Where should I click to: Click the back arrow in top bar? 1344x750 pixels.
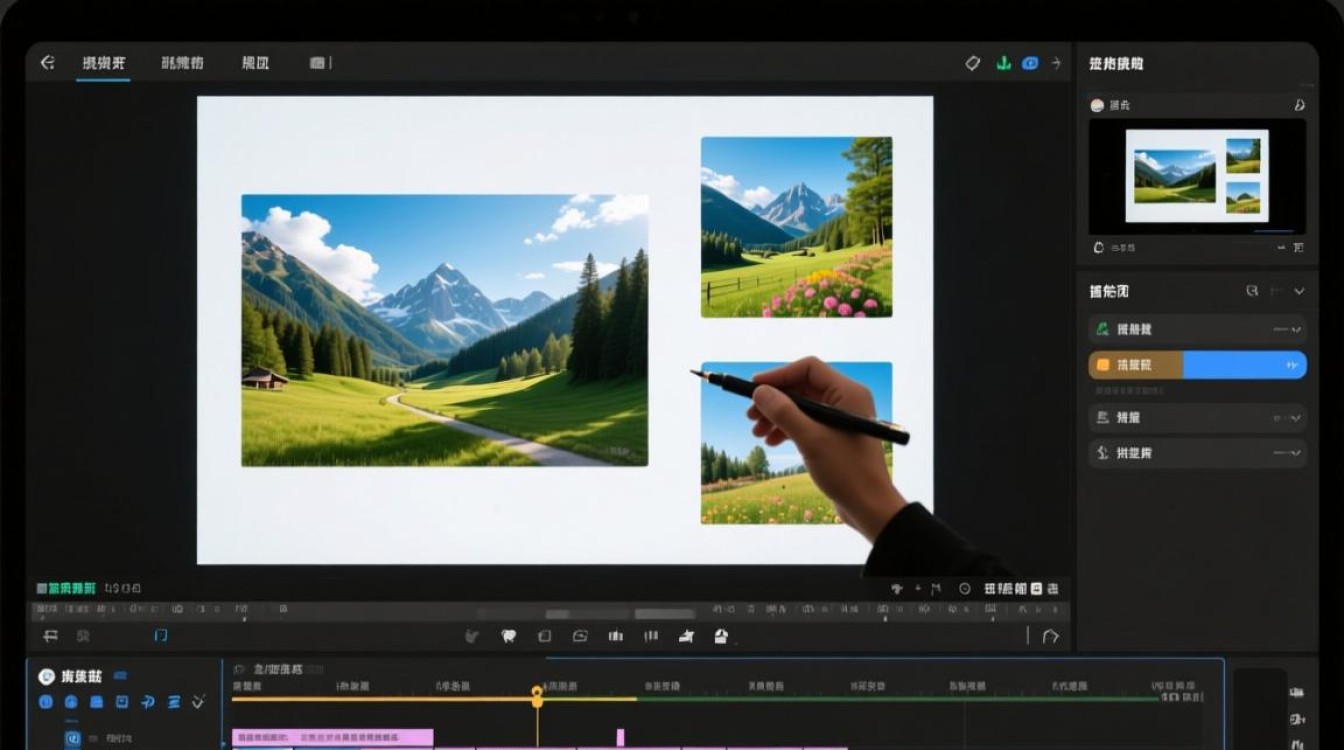point(47,63)
